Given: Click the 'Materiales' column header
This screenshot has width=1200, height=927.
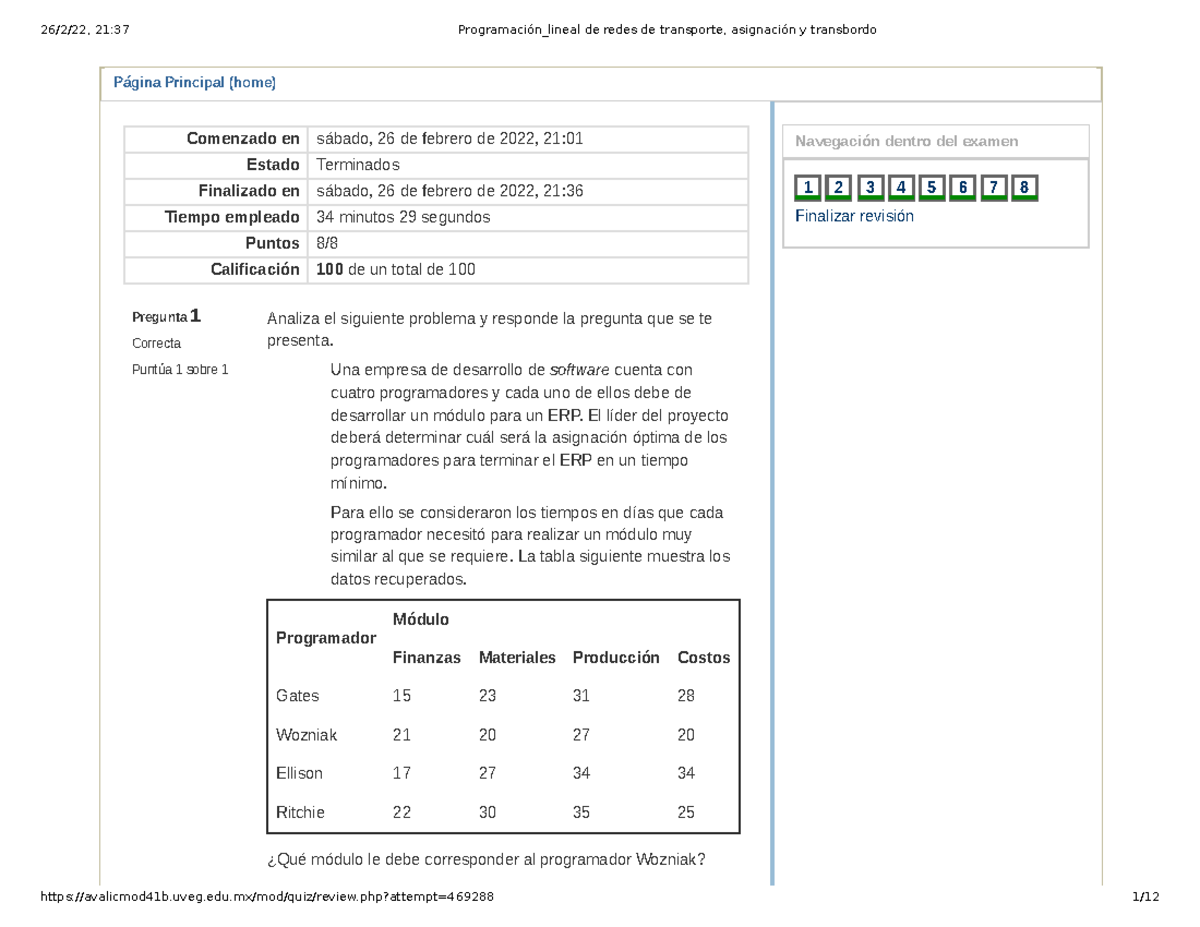Looking at the screenshot, I should tap(517, 658).
